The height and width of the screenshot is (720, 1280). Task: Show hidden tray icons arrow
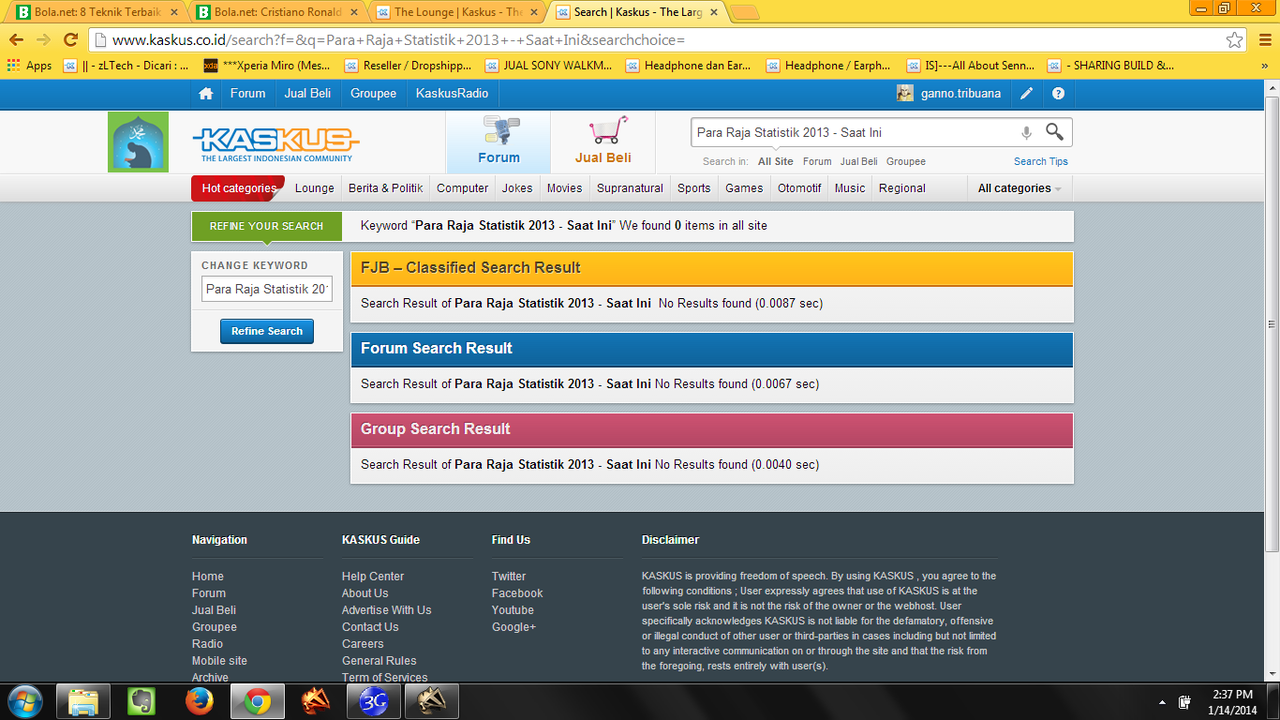click(x=1161, y=702)
